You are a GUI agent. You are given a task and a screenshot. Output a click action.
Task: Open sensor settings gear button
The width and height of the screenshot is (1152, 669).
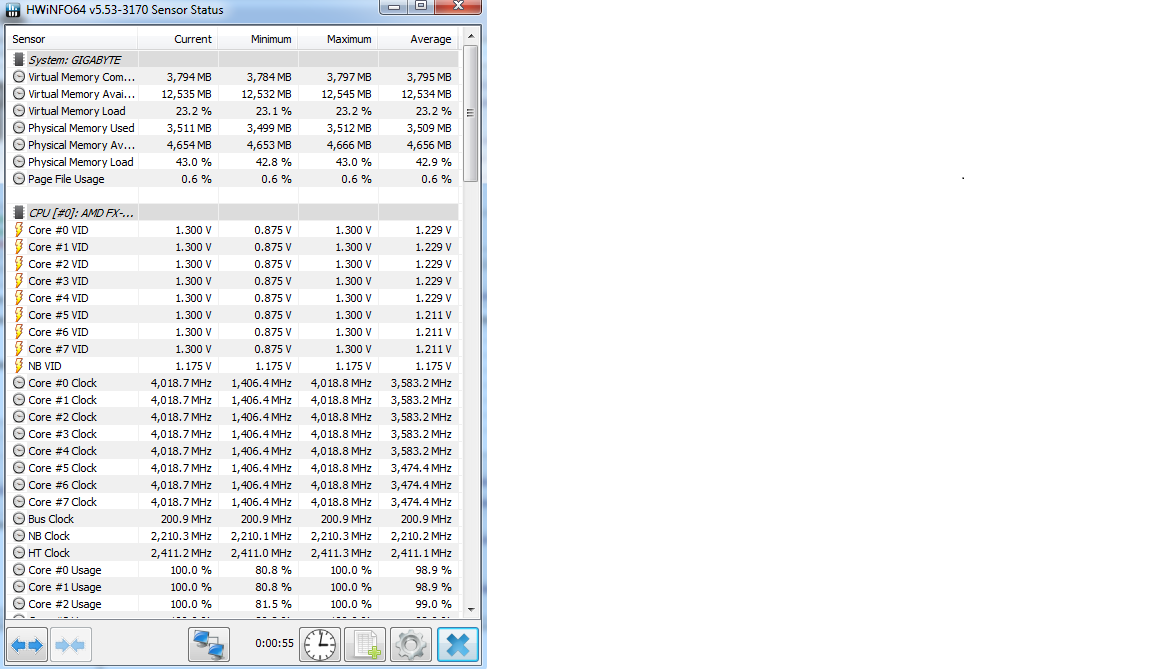[x=411, y=645]
